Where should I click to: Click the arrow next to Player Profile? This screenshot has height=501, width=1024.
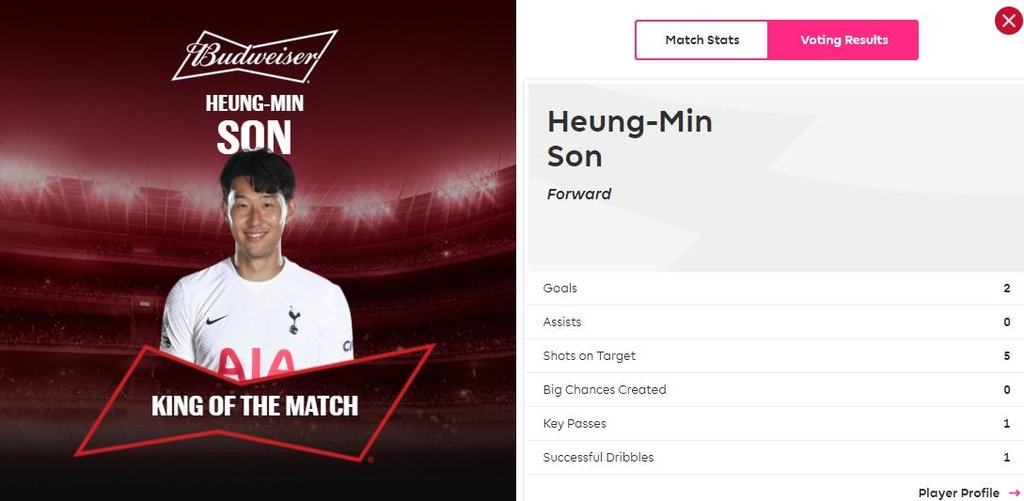(x=1014, y=493)
